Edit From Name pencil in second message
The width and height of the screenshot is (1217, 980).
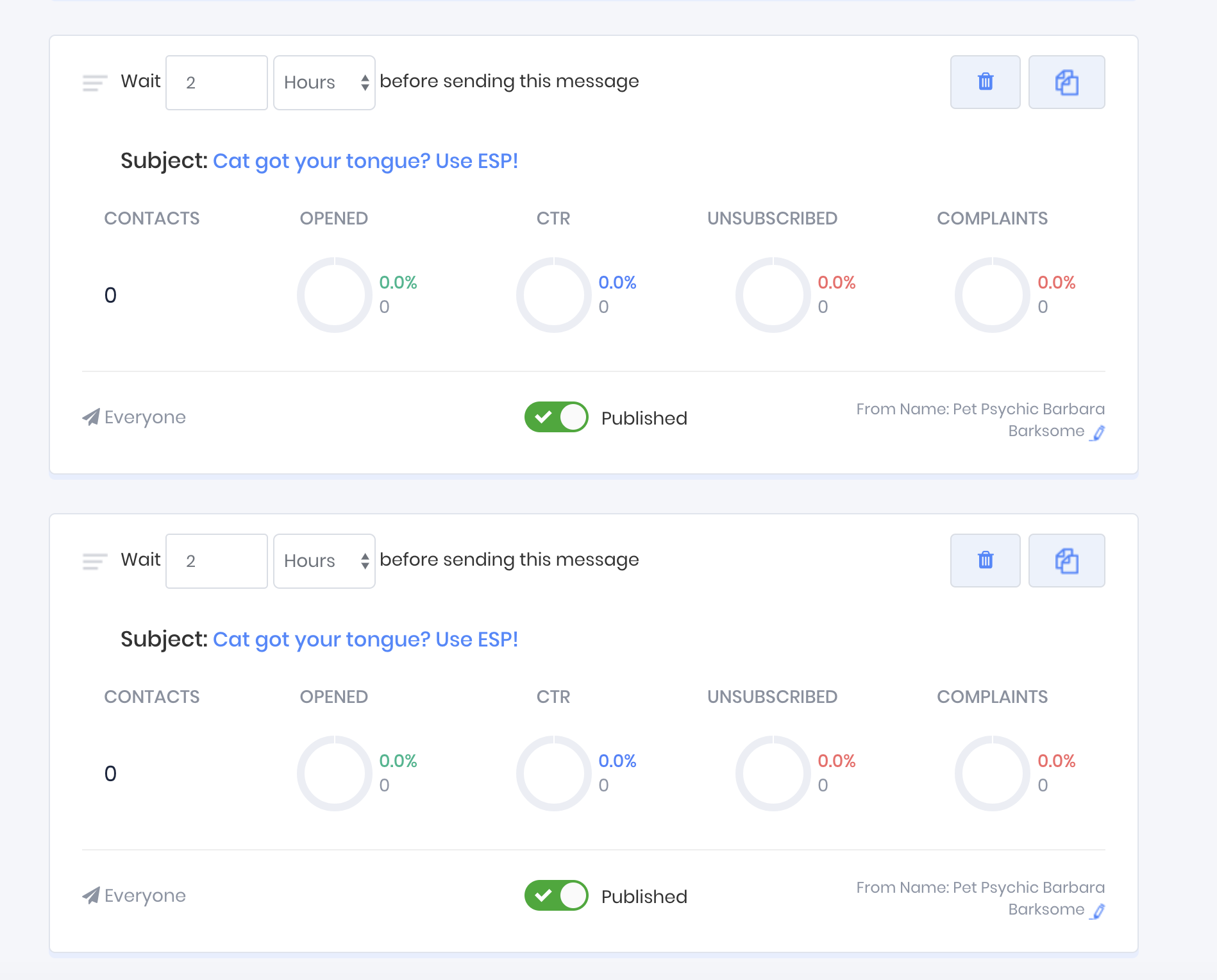click(x=1098, y=911)
